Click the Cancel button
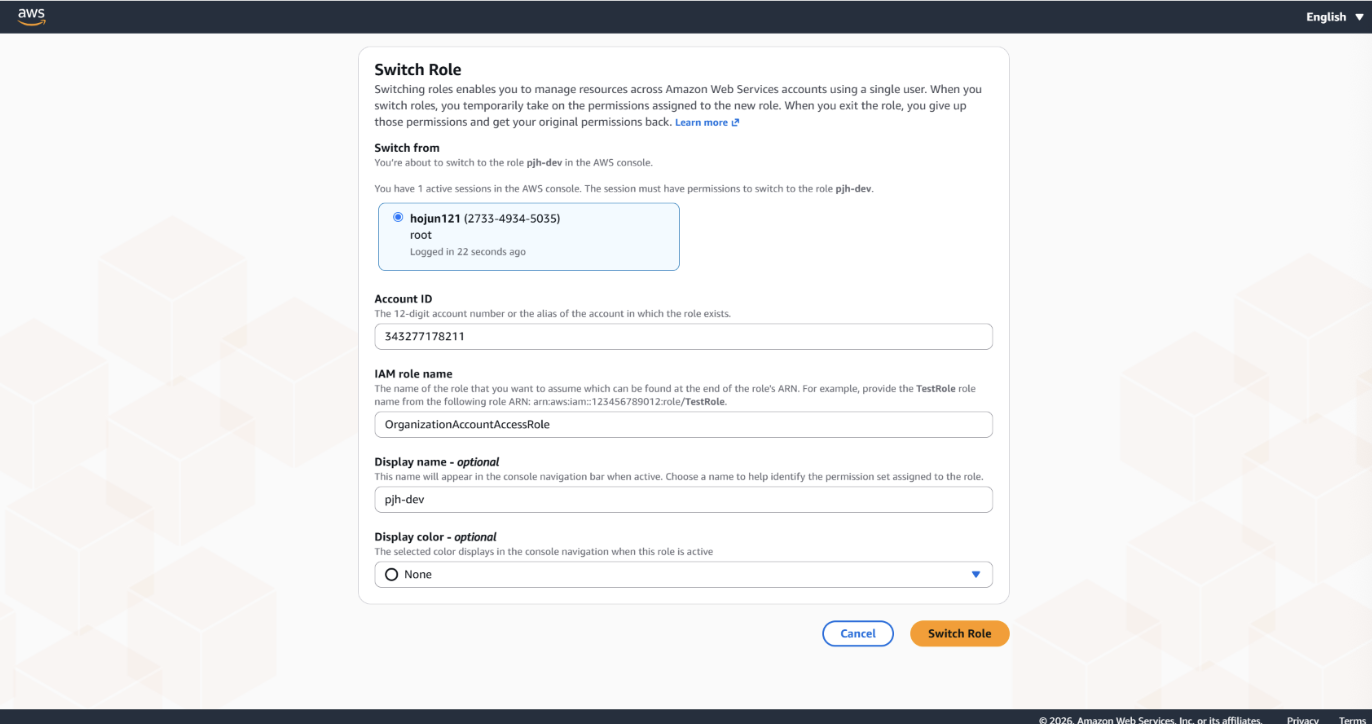Image resolution: width=1372 pixels, height=724 pixels. 858,634
